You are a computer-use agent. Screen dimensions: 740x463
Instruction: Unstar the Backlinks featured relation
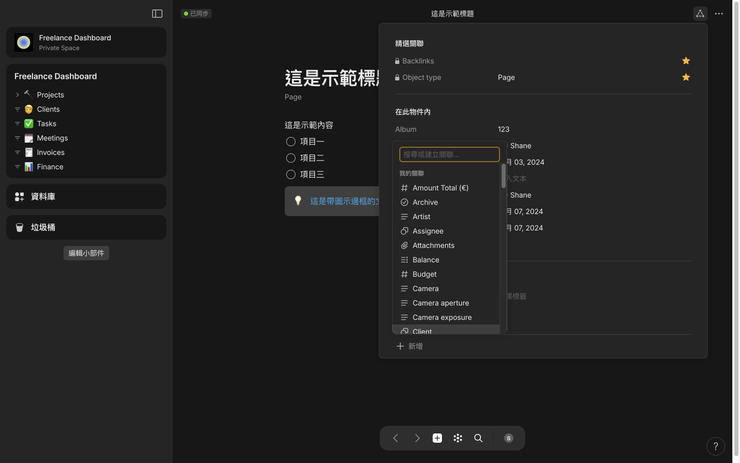686,61
